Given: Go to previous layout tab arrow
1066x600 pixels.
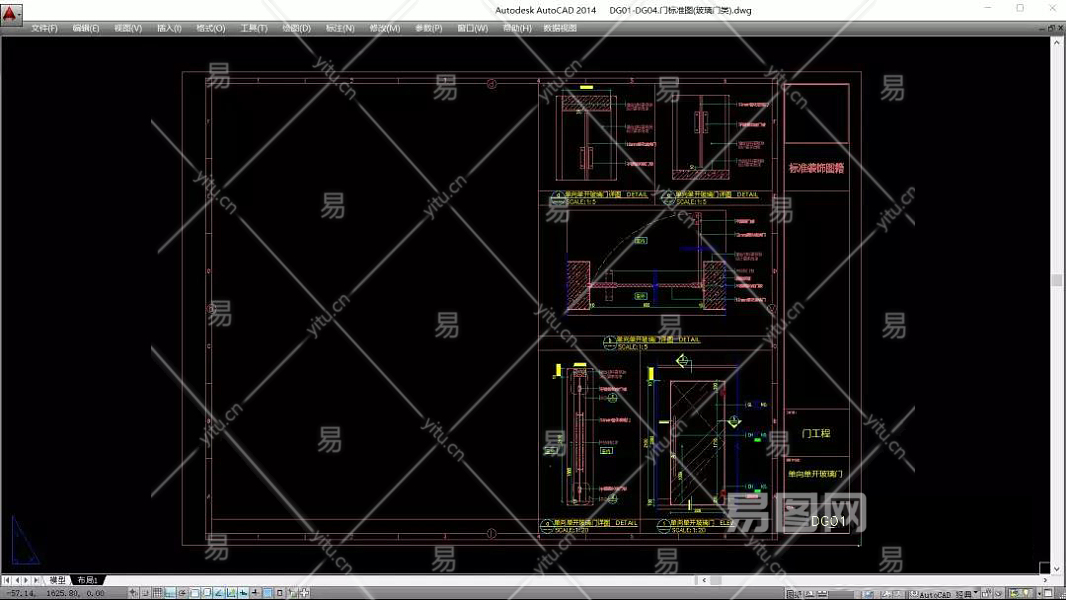Looking at the screenshot, I should tap(17, 580).
